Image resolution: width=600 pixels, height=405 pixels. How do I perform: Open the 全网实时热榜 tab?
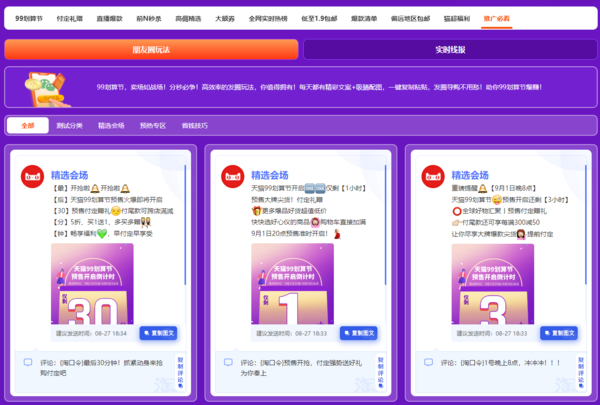[268, 18]
